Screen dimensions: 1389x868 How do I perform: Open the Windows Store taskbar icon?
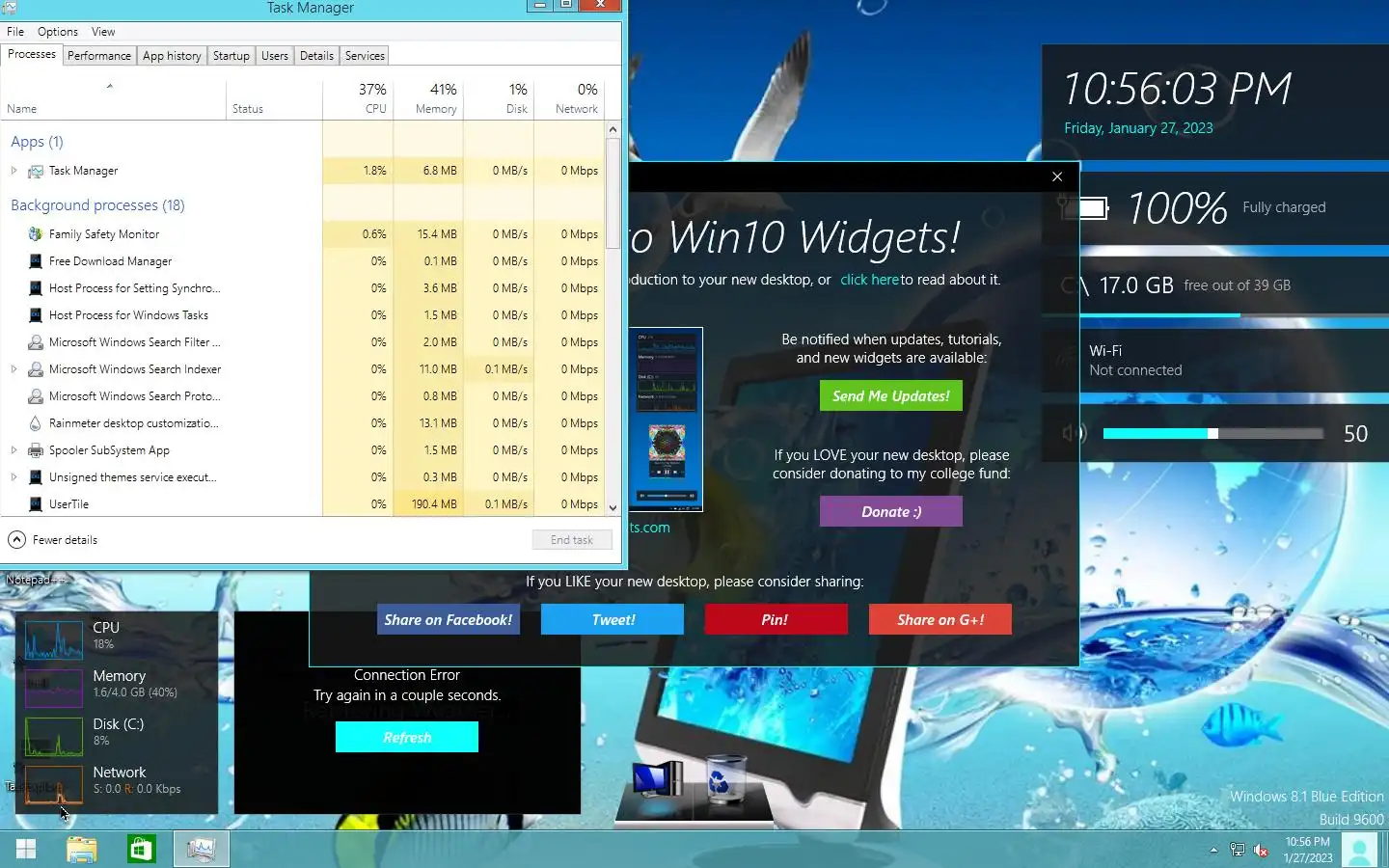pyautogui.click(x=142, y=849)
